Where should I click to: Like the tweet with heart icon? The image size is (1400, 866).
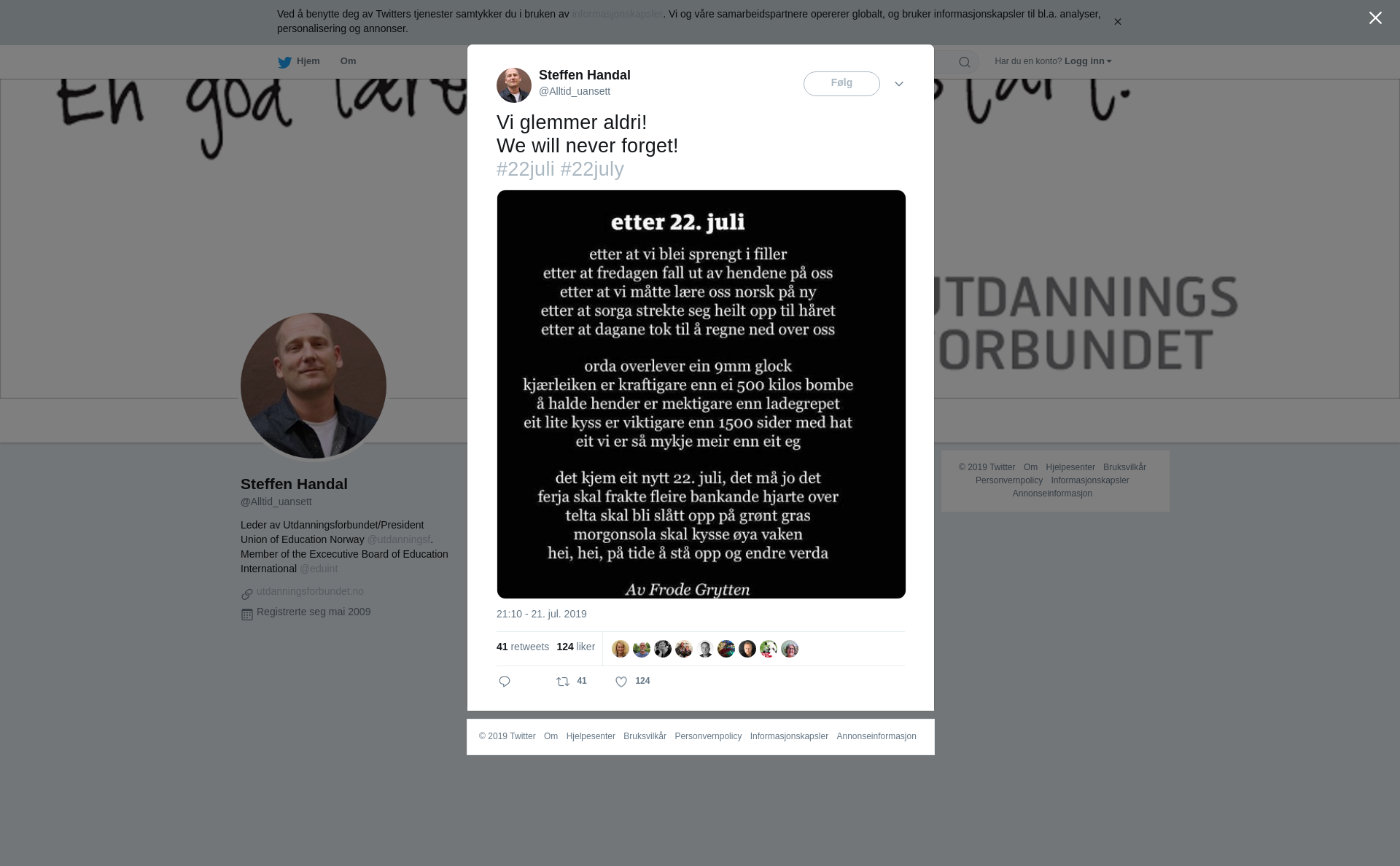click(x=621, y=682)
